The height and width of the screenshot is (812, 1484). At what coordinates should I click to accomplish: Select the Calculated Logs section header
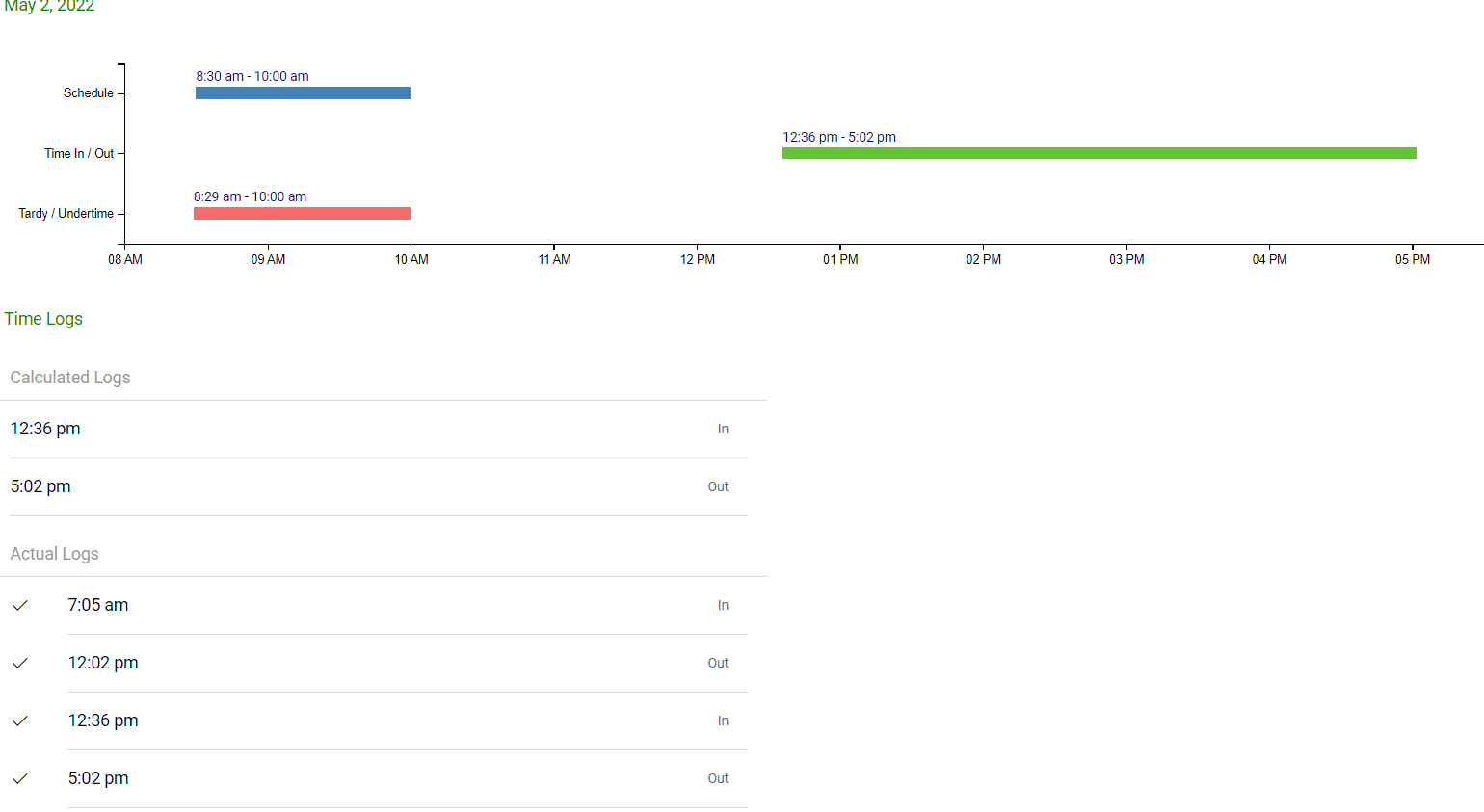coord(70,378)
